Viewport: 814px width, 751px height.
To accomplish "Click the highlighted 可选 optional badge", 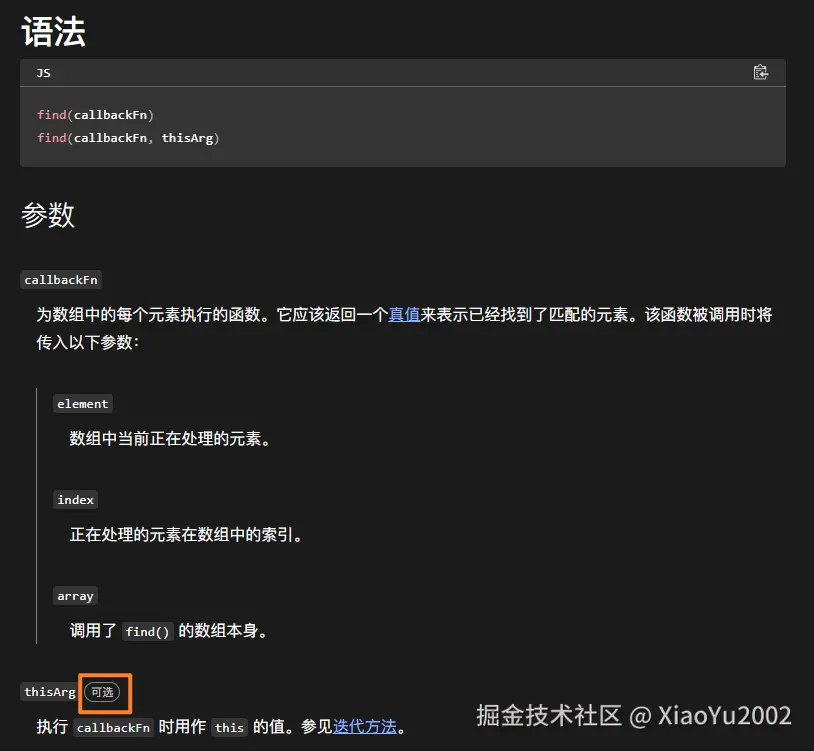I will (104, 691).
